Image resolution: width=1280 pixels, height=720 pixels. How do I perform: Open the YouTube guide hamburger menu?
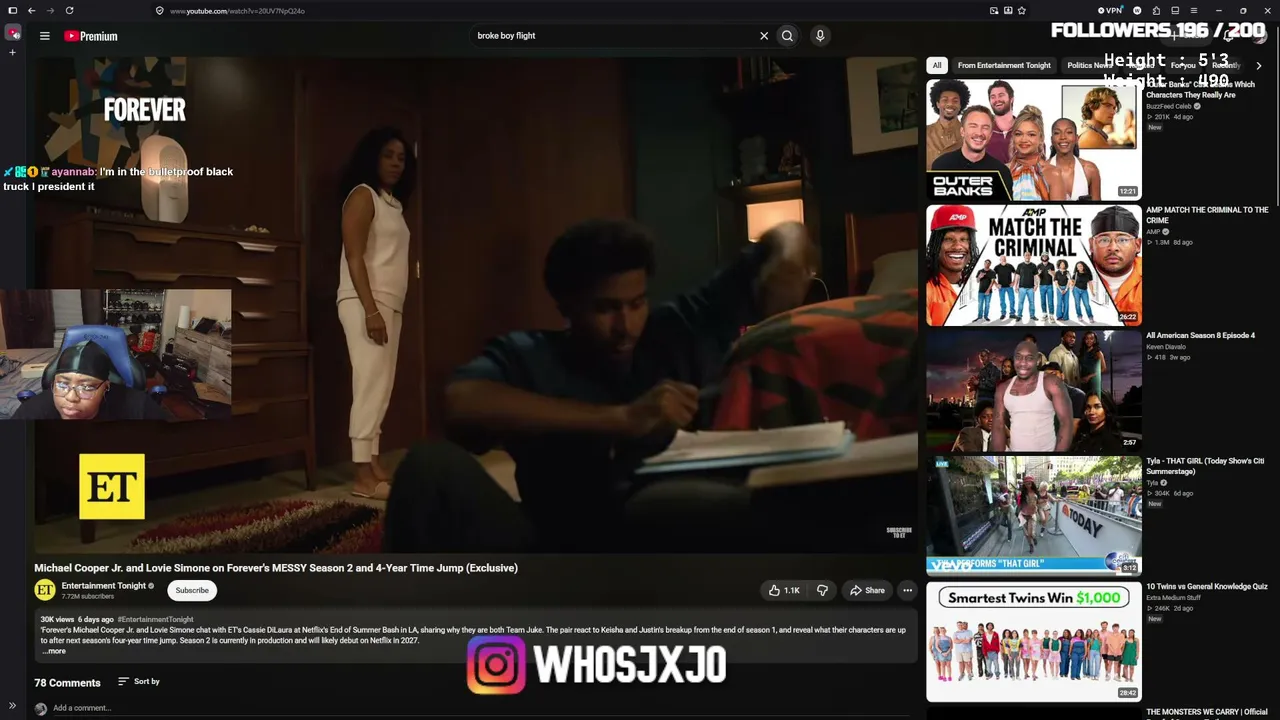(45, 36)
